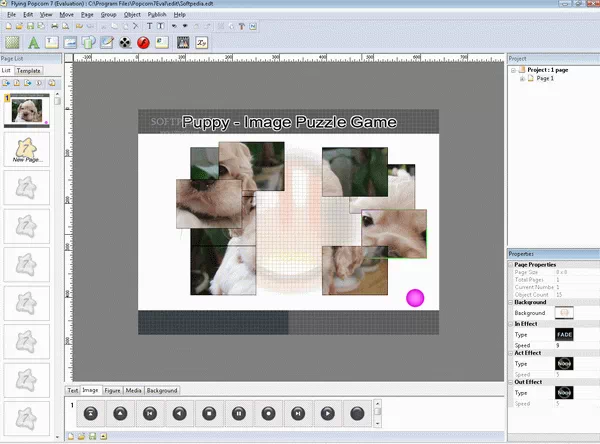Open the Edit menu
The image size is (600, 444).
coord(28,15)
